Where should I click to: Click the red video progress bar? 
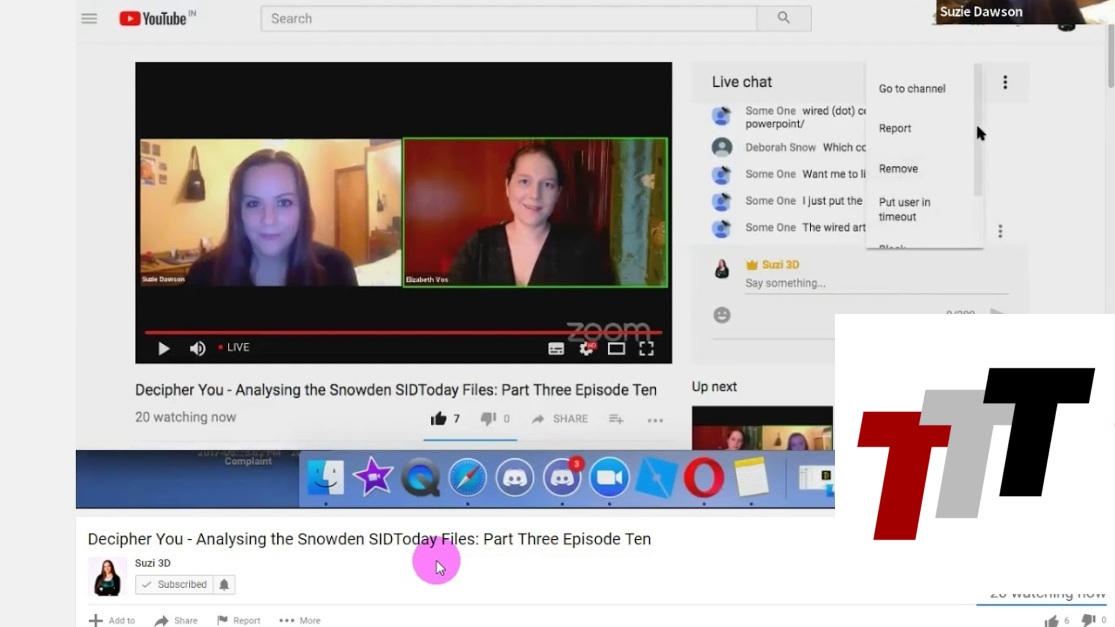pos(400,332)
